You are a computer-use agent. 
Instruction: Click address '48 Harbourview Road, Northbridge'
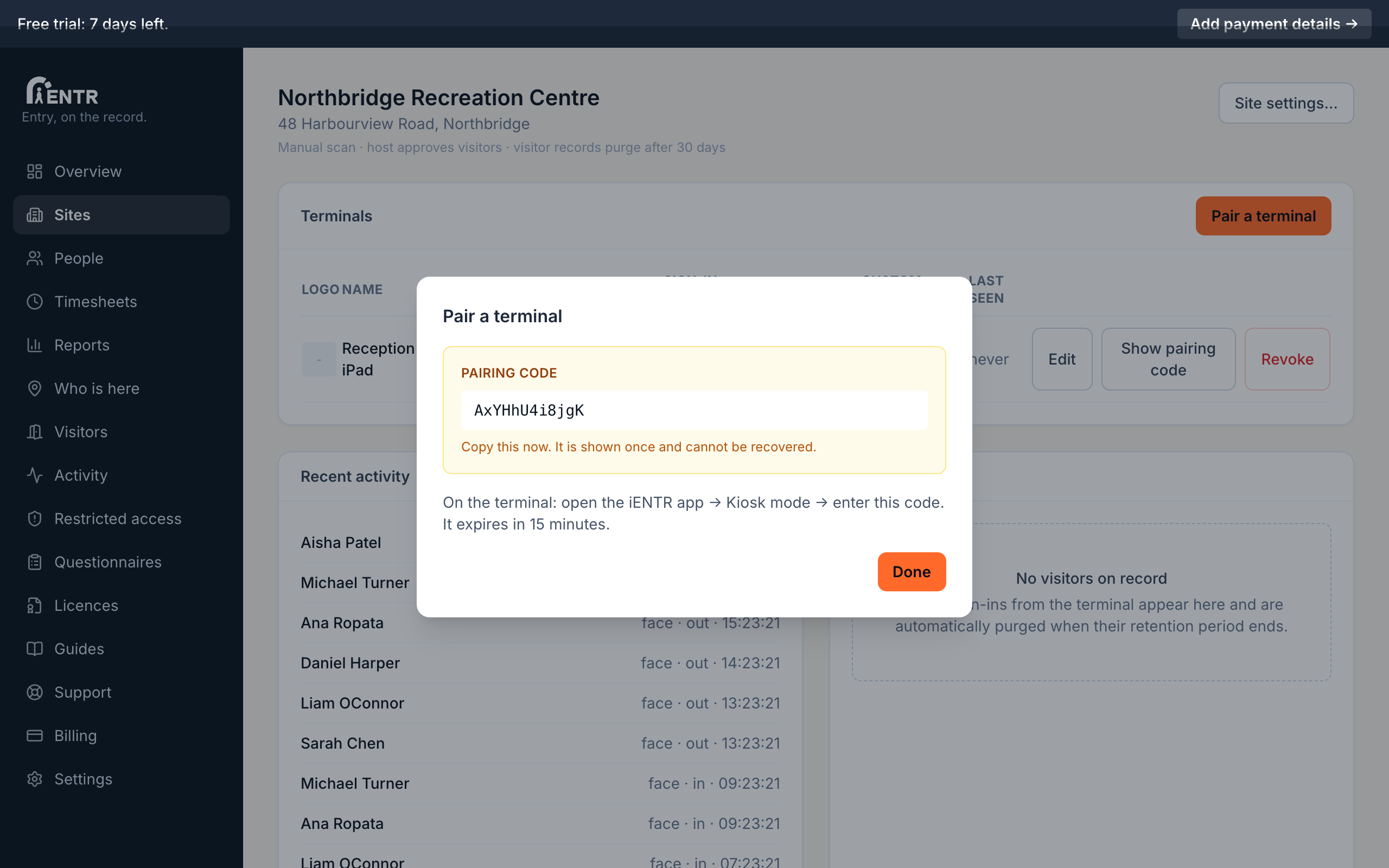(404, 124)
